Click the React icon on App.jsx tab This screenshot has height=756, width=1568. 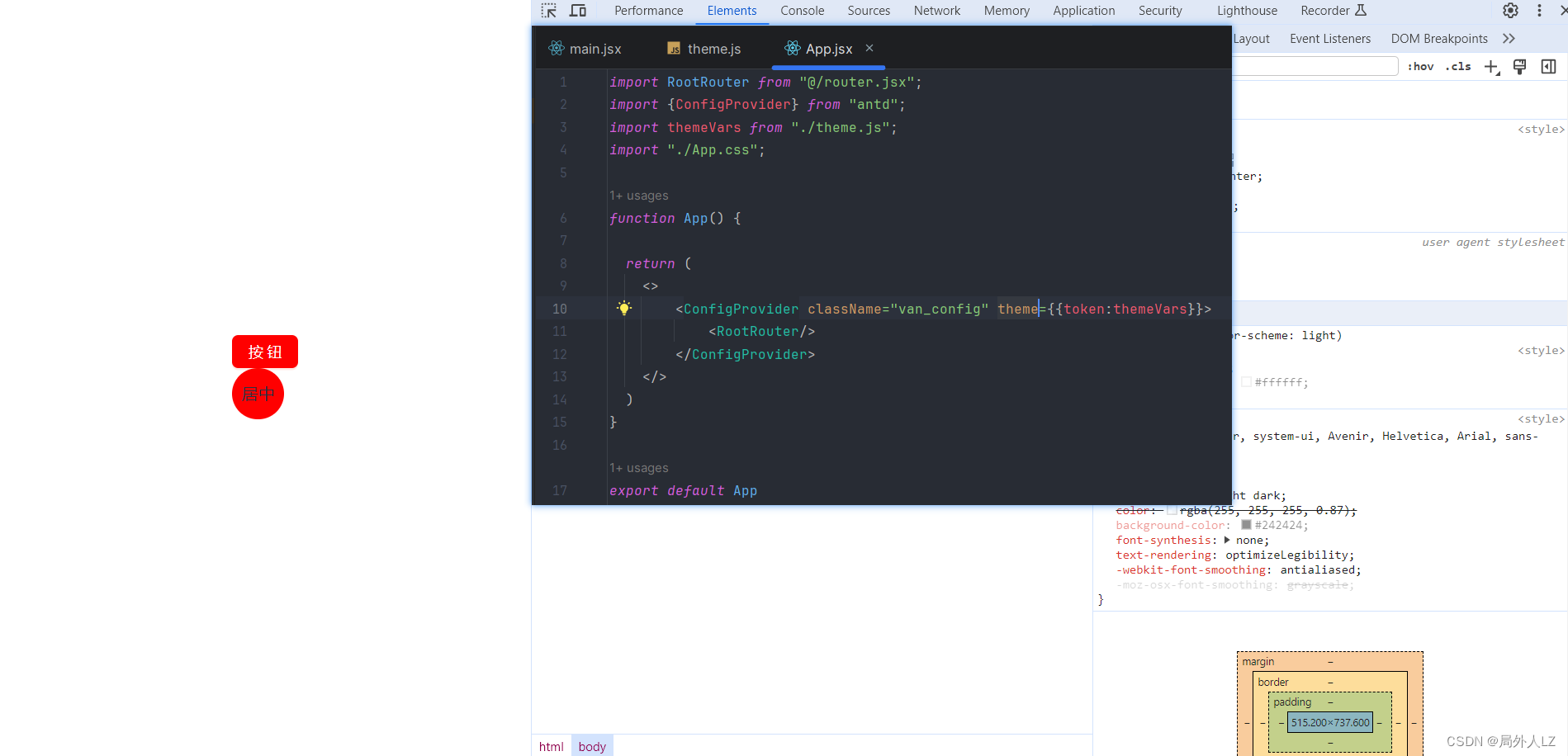tap(793, 49)
